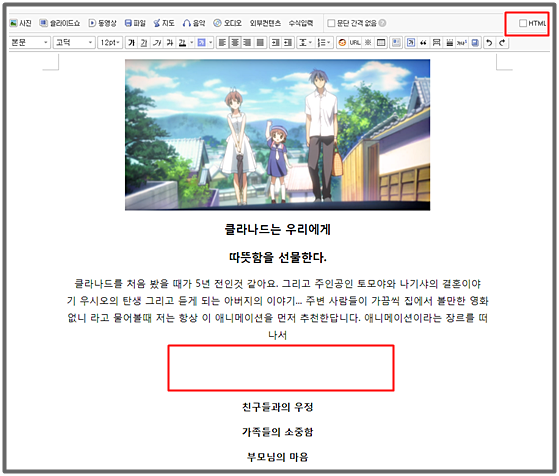The image size is (559, 476).
Task: Insert a text box (가 box icon)
Action: pos(410,43)
